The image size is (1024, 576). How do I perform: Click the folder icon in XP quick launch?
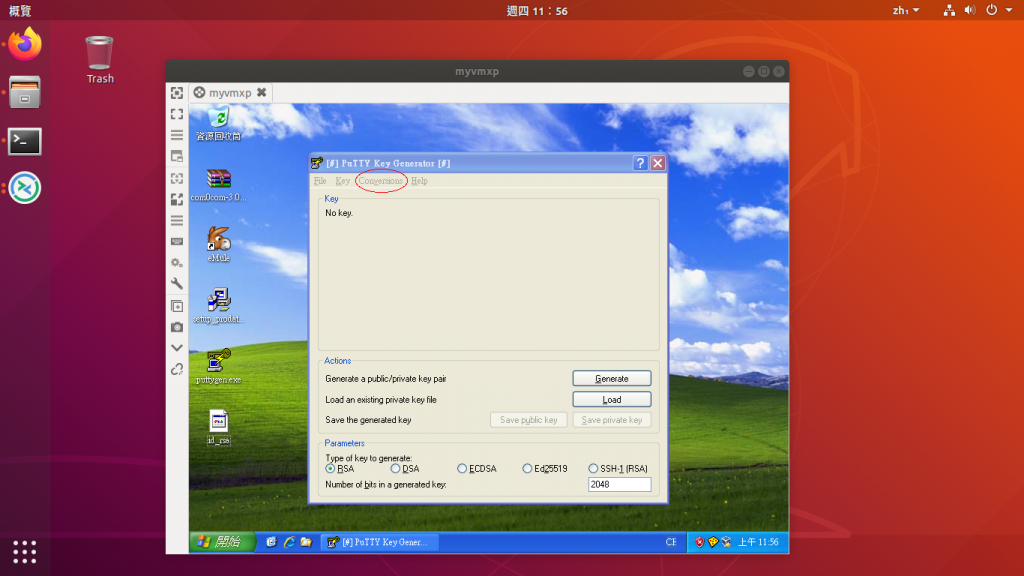pyautogui.click(x=306, y=542)
